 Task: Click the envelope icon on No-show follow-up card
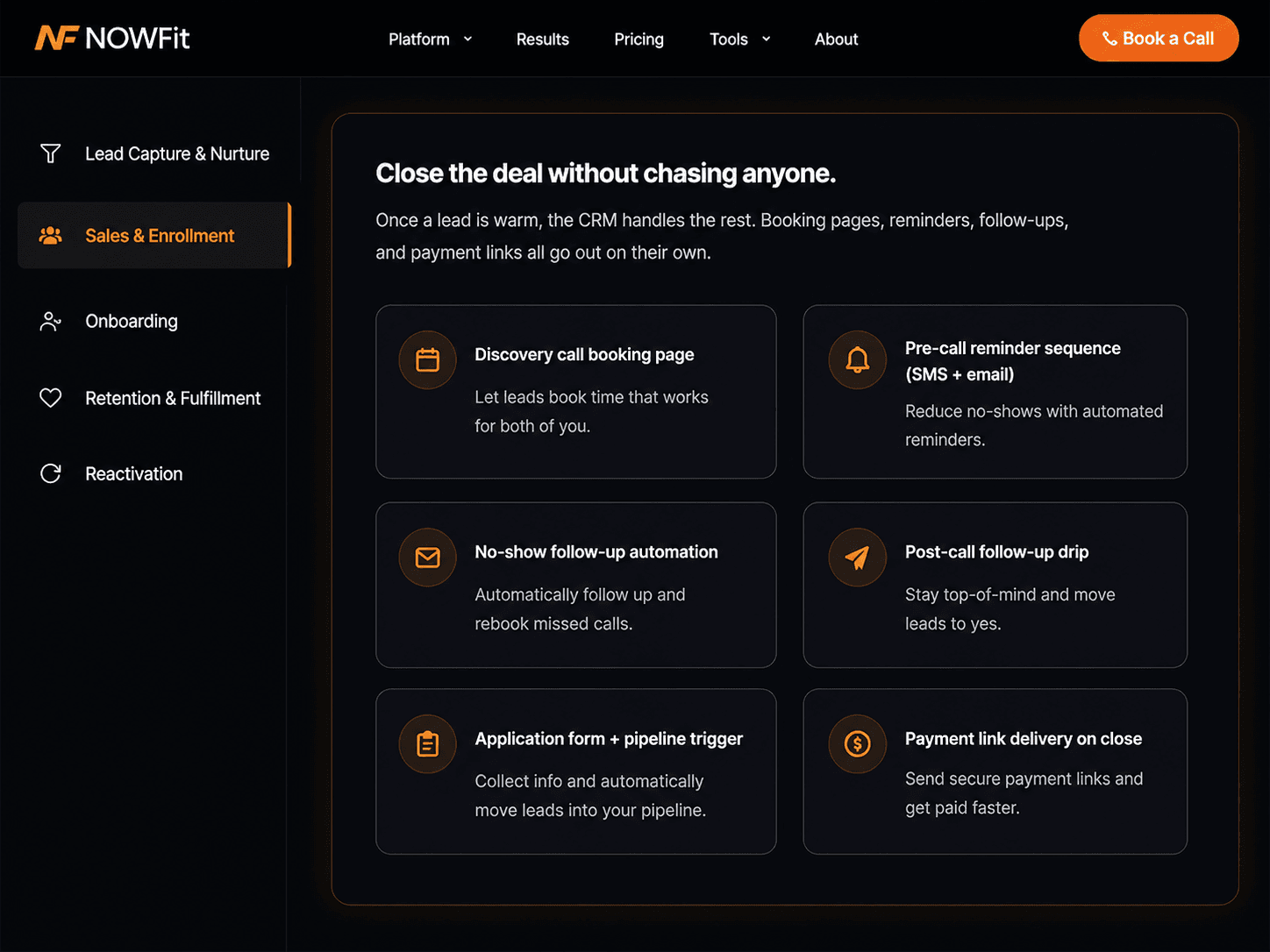pyautogui.click(x=428, y=558)
